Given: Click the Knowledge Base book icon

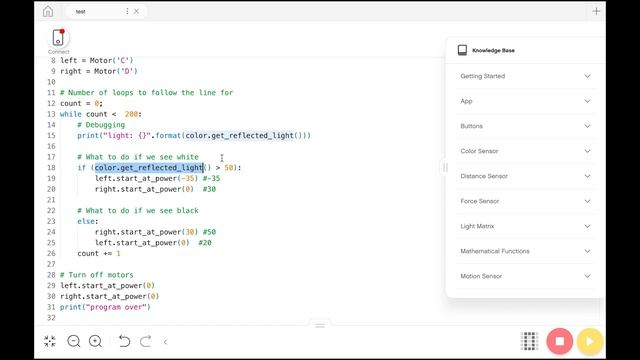Looking at the screenshot, I should point(462,50).
